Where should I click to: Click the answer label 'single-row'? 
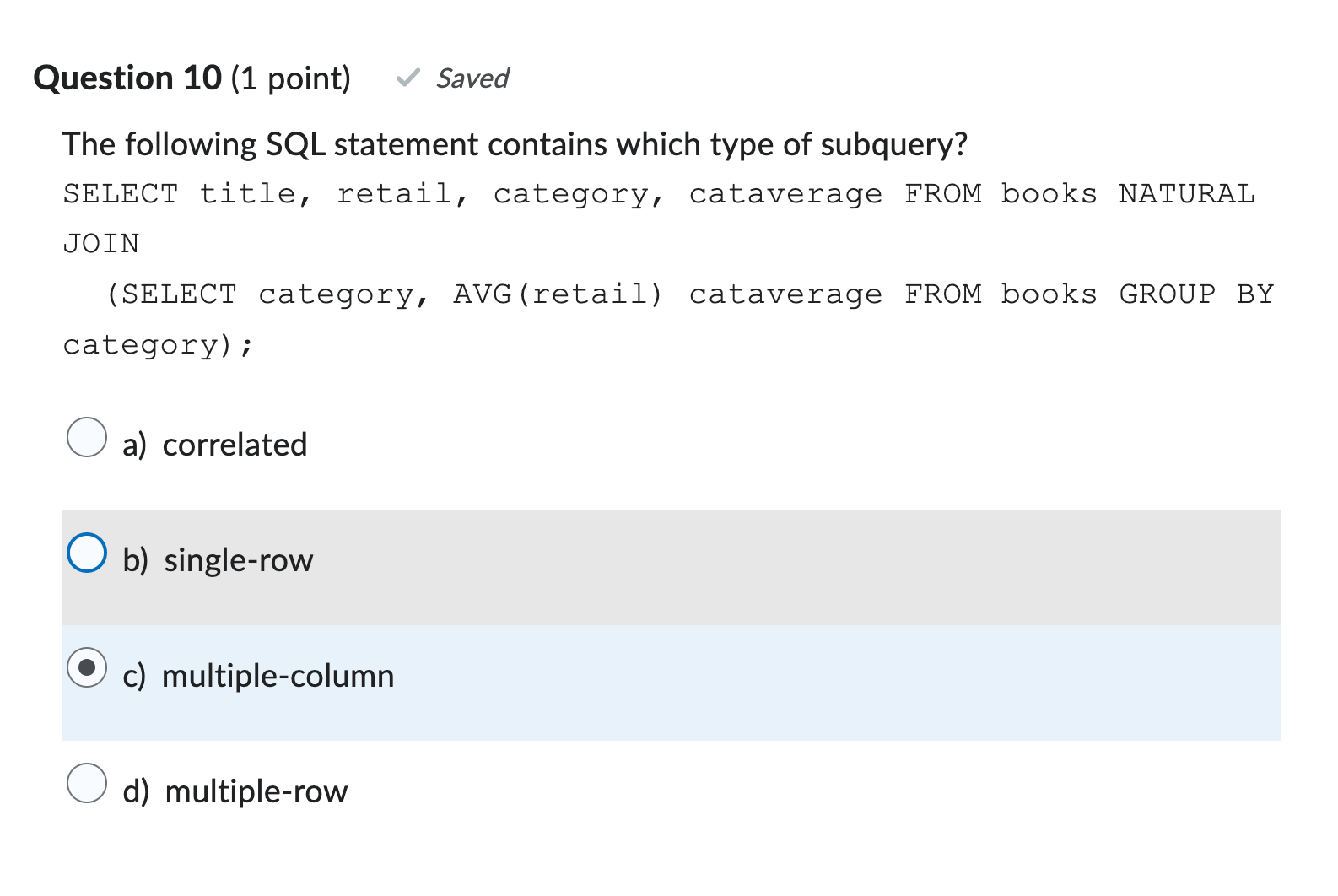tap(238, 559)
